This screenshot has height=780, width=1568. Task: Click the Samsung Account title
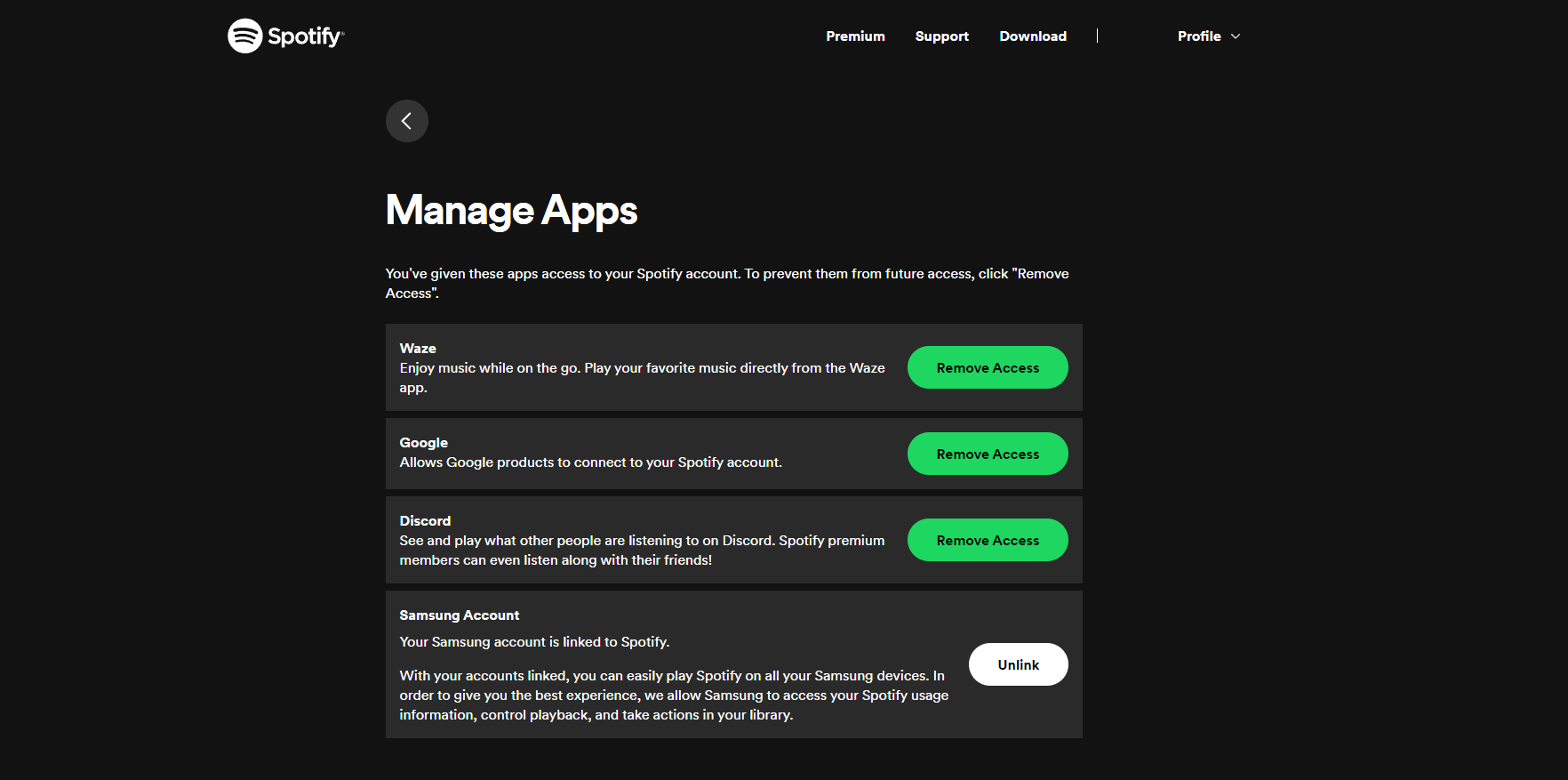click(460, 615)
